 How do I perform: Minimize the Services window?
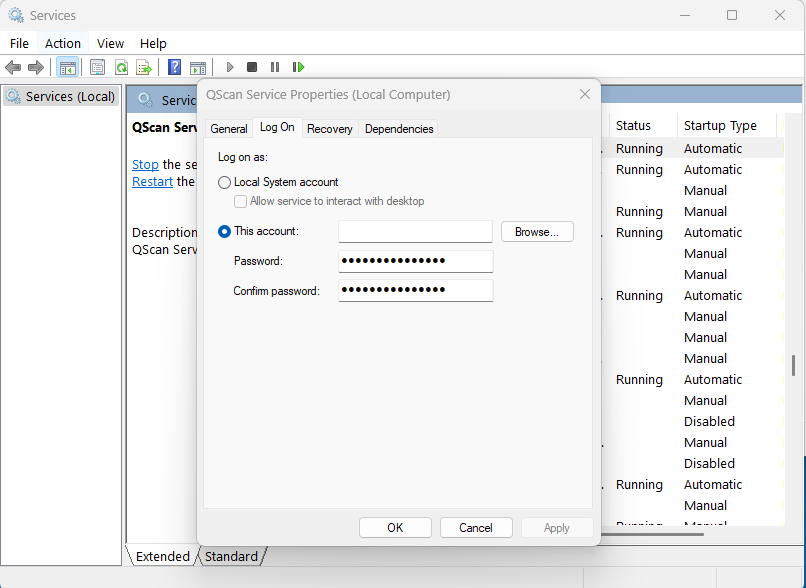685,15
